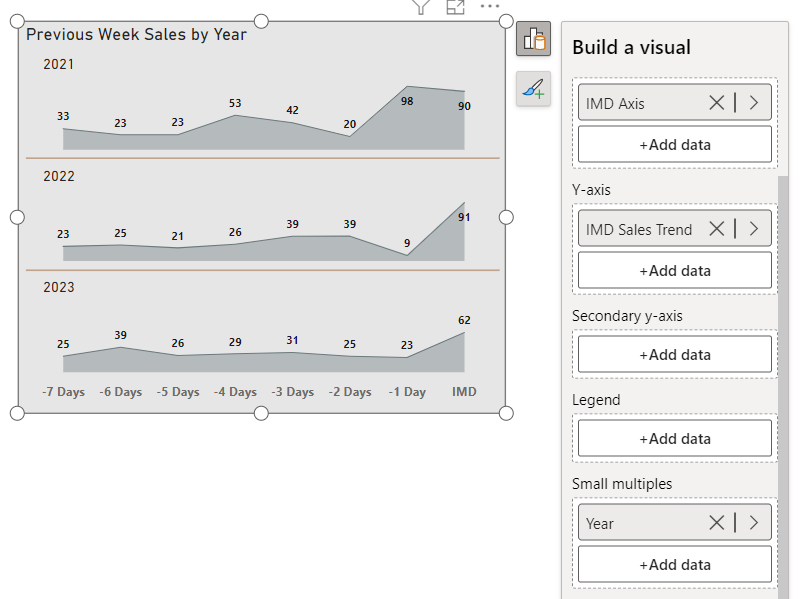
Task: Click the right-middle resize handle of the chart
Action: [x=506, y=217]
